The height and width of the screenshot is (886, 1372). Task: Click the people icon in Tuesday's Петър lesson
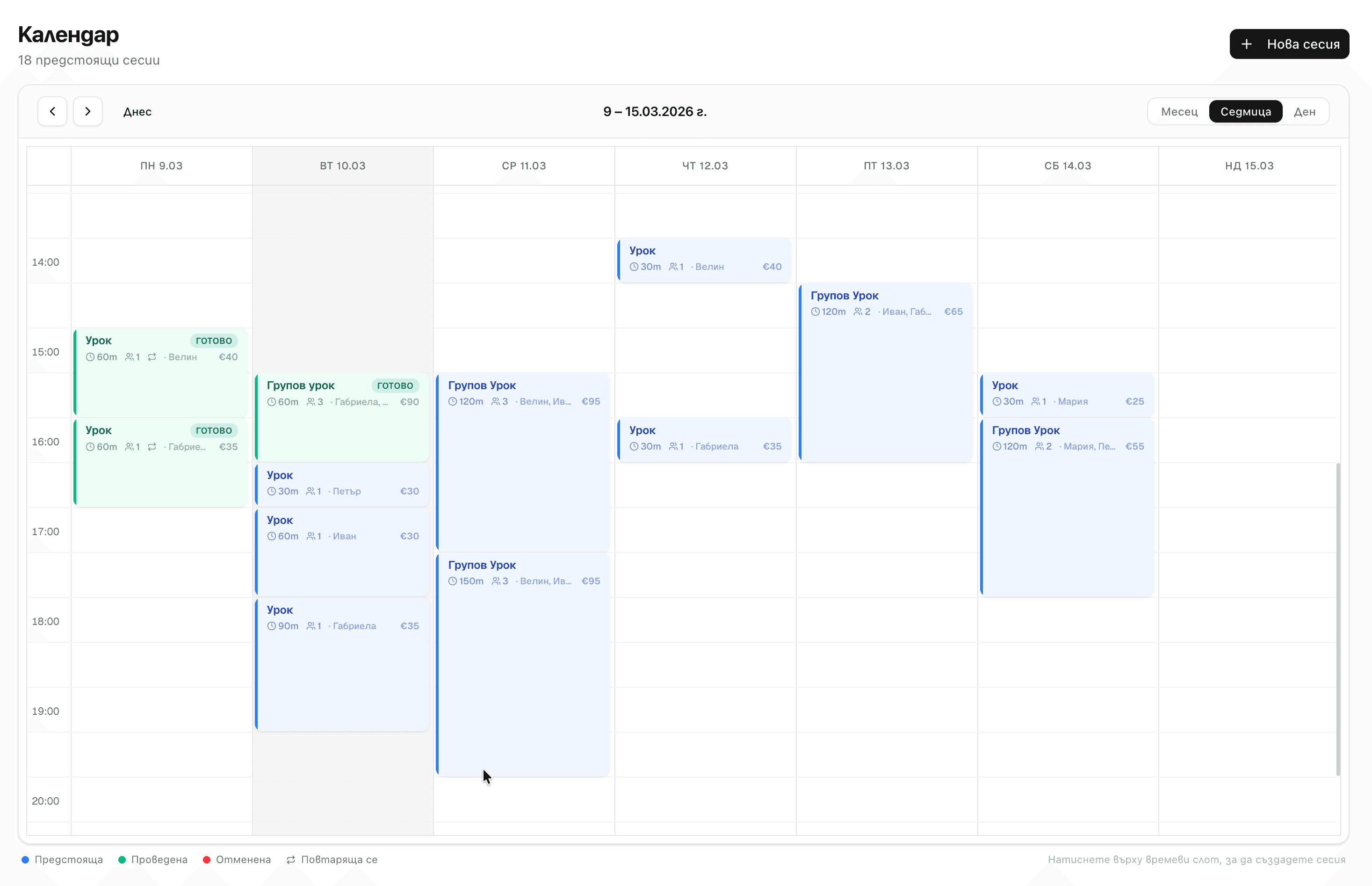pos(310,491)
